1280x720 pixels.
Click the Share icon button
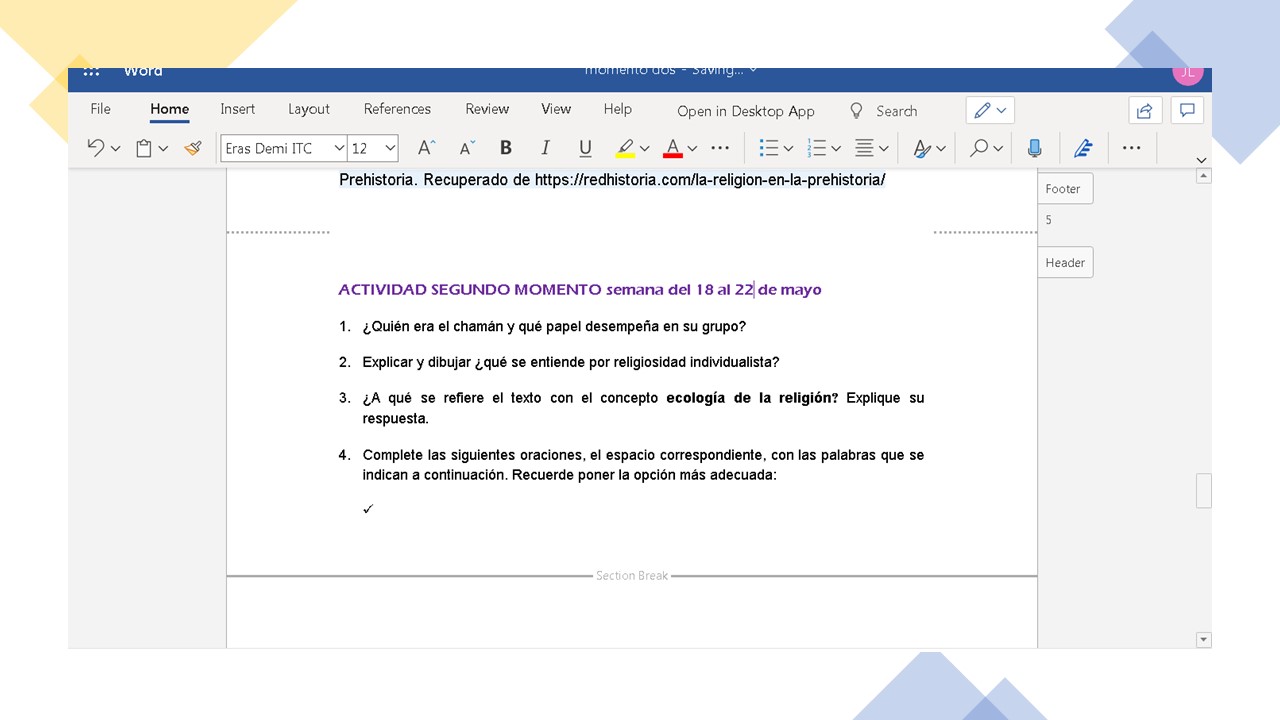click(x=1144, y=110)
